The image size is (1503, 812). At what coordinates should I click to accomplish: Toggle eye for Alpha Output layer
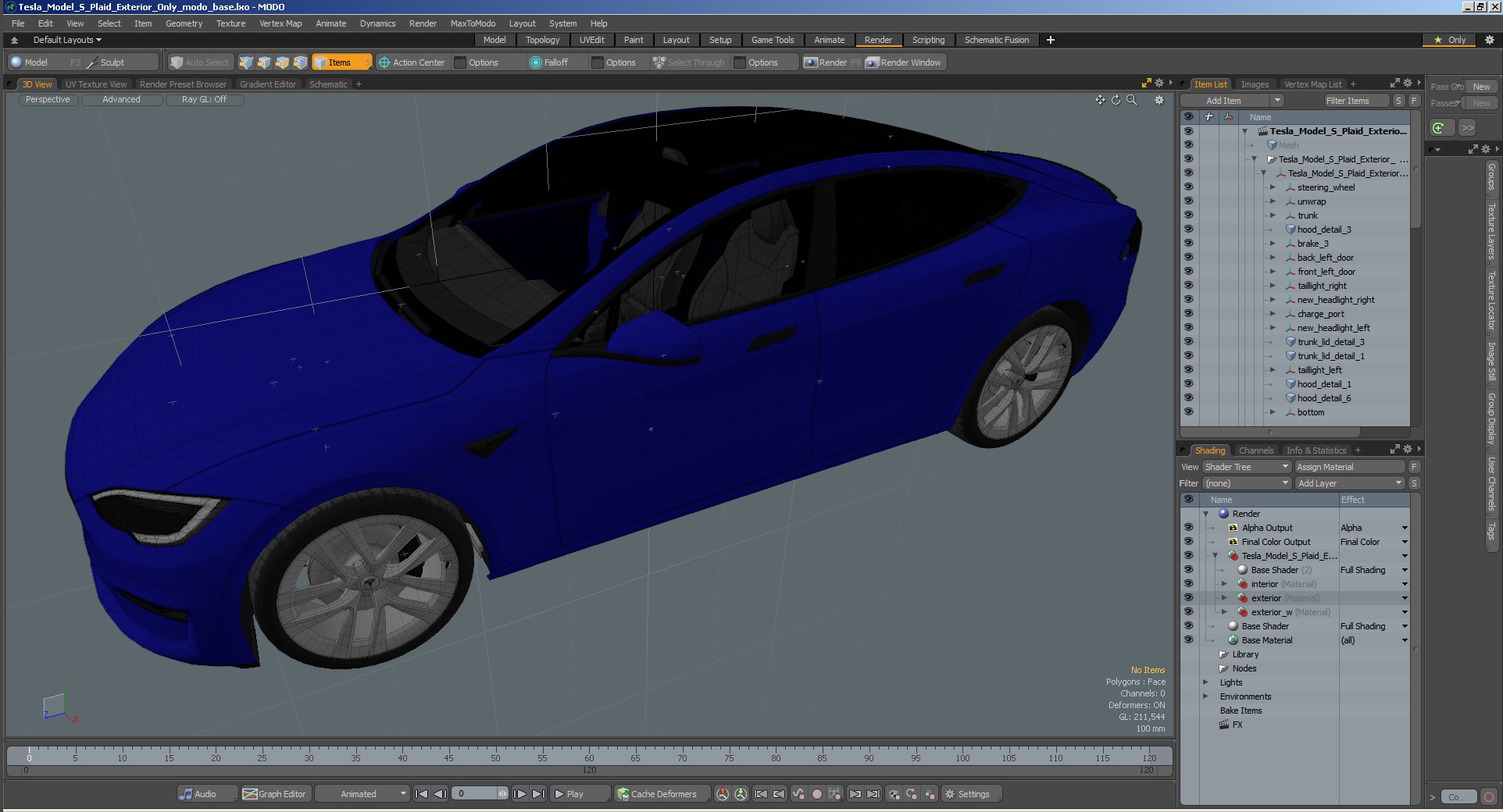click(x=1188, y=528)
